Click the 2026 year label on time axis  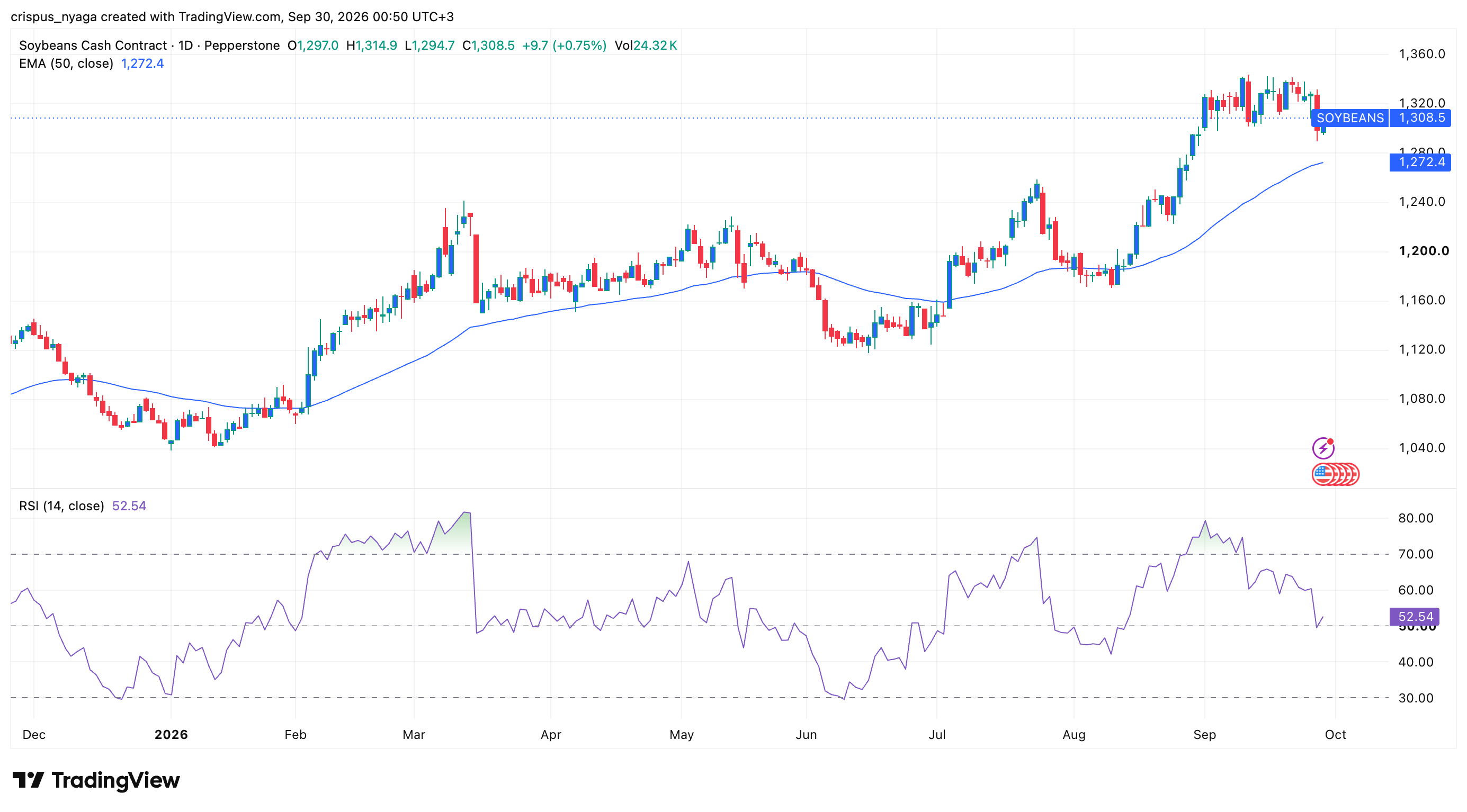(x=171, y=735)
